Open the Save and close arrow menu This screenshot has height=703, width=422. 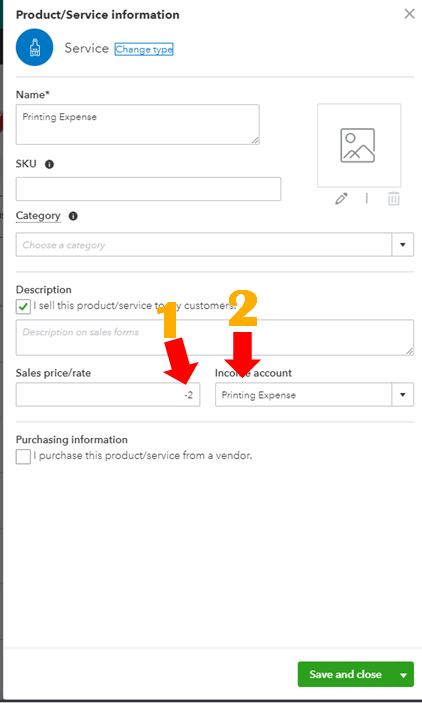pos(404,675)
